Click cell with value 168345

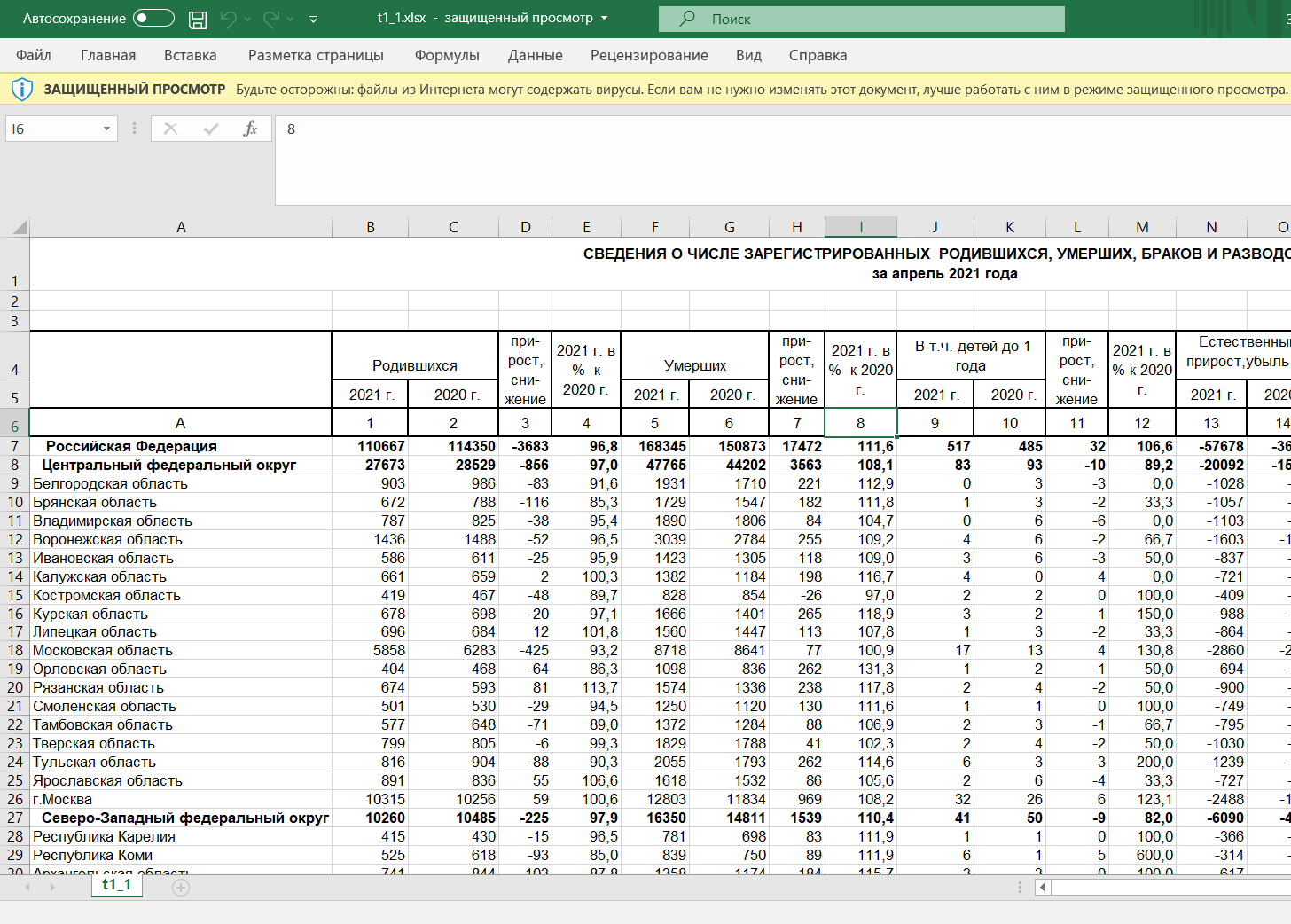tap(654, 446)
